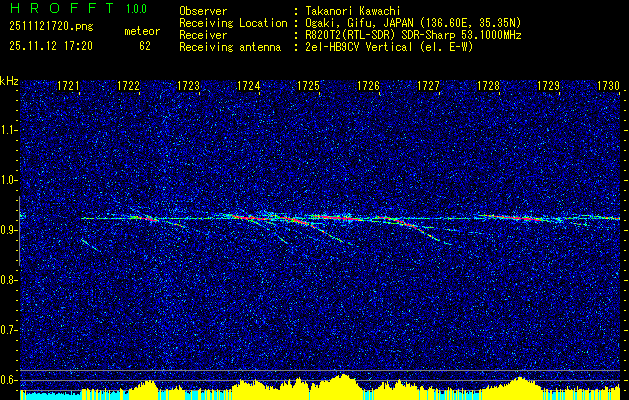This screenshot has width=629, height=400.
Task: Click the Receiver field label
Action: point(203,35)
